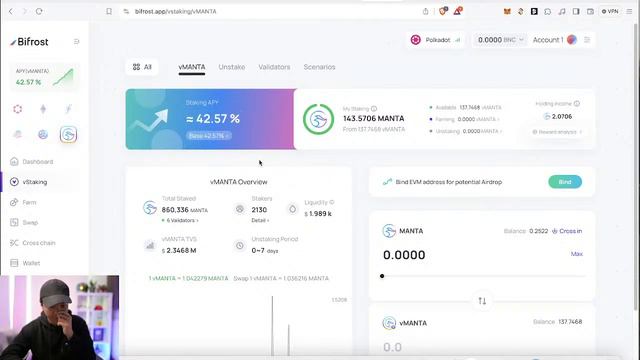Expand 0.0000 BNC balance dropdown
Screen dimensions: 640x360
coord(500,40)
